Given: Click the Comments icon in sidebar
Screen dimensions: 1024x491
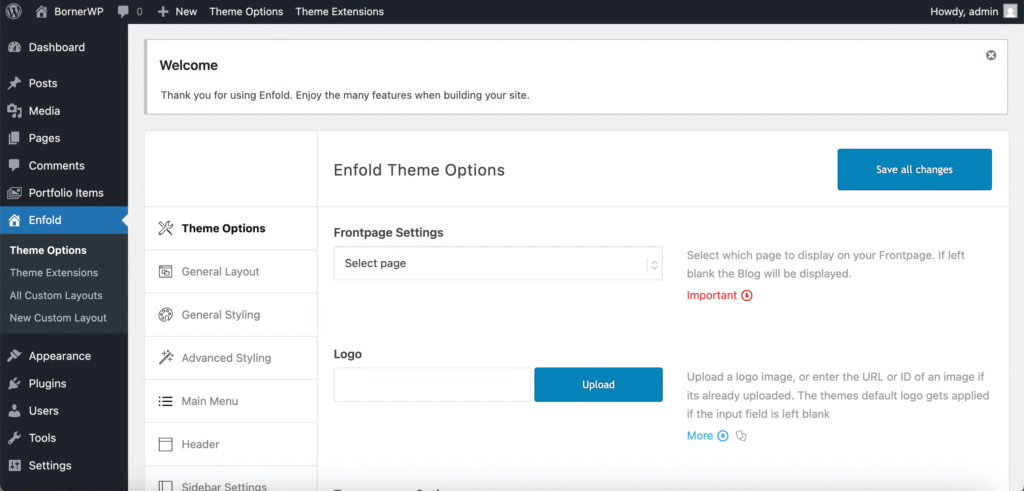Looking at the screenshot, I should point(14,166).
